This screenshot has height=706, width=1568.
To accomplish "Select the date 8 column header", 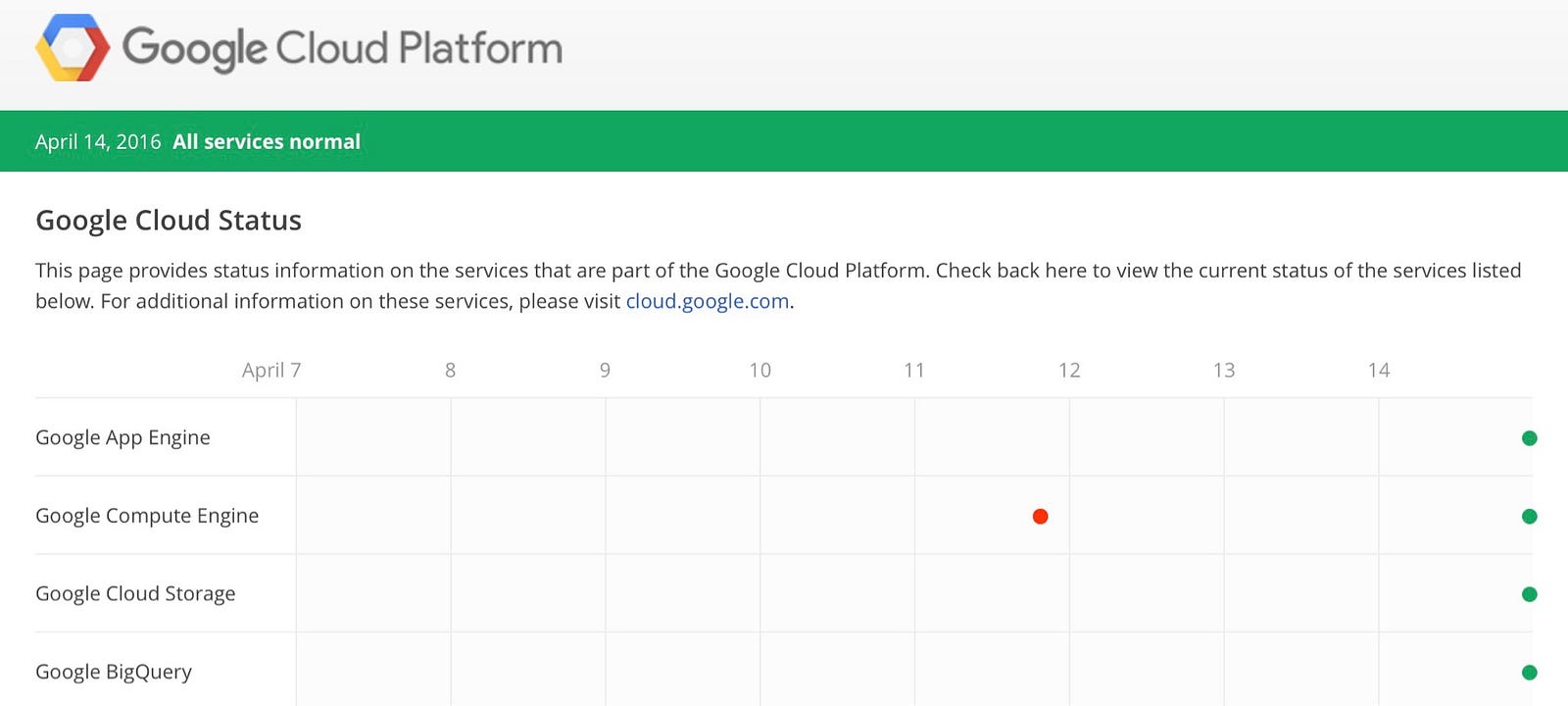I will click(450, 371).
